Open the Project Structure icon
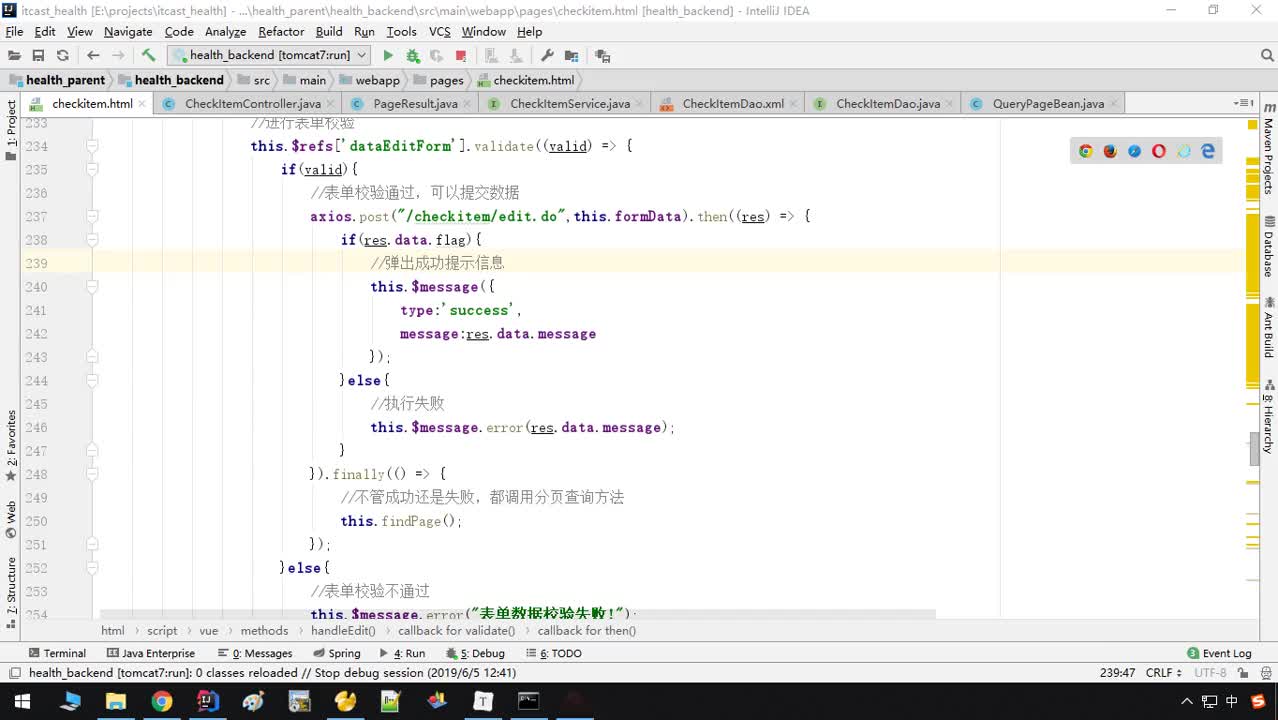1278x720 pixels. pos(571,56)
